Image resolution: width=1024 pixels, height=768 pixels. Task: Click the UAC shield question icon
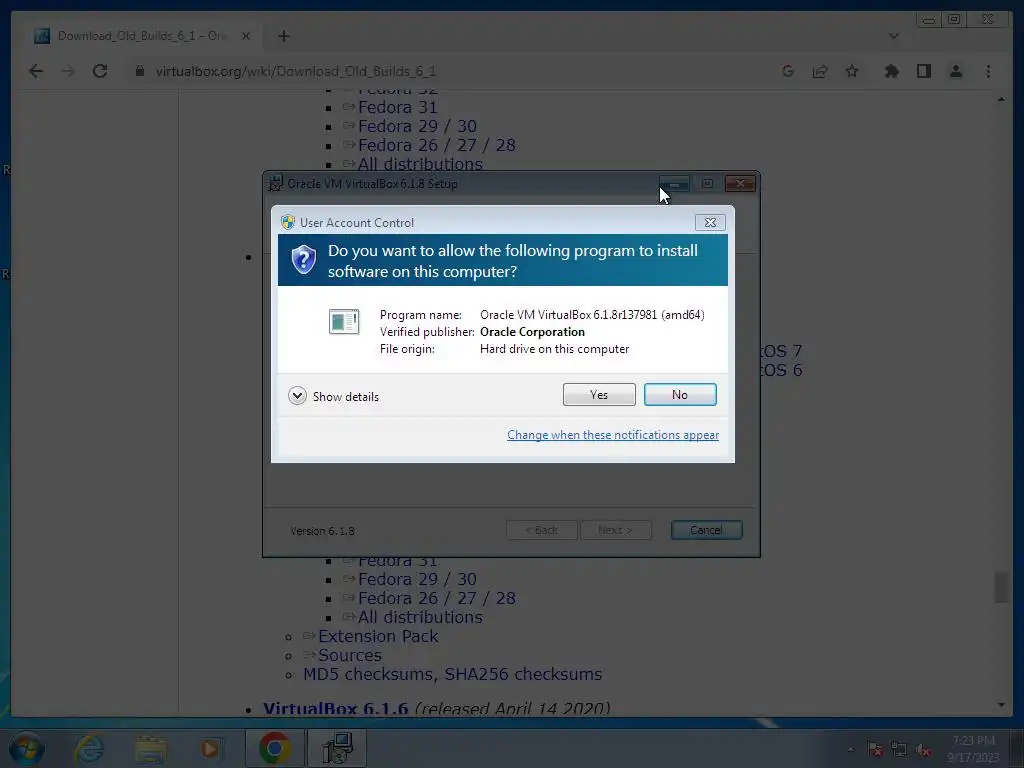click(x=304, y=259)
